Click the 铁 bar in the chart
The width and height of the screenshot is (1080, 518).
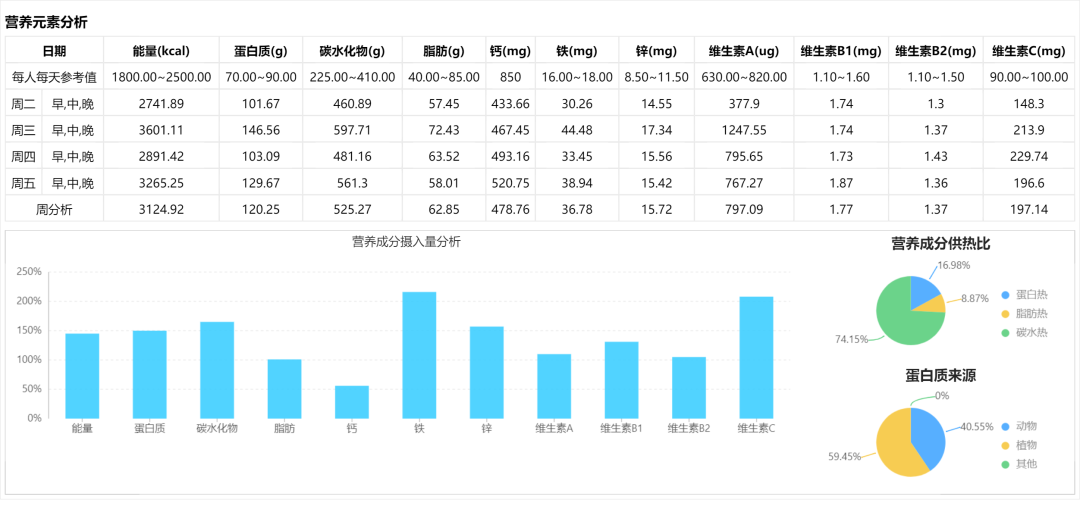click(x=419, y=355)
